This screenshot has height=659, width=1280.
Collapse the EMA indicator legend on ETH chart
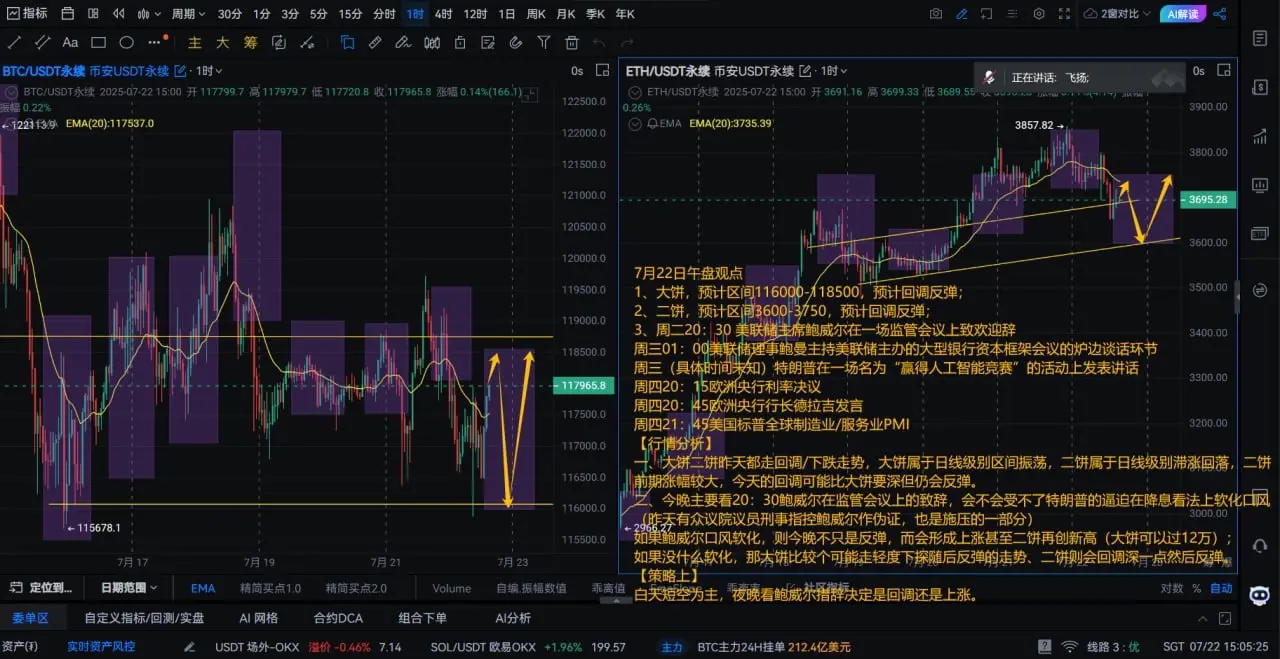[635, 123]
